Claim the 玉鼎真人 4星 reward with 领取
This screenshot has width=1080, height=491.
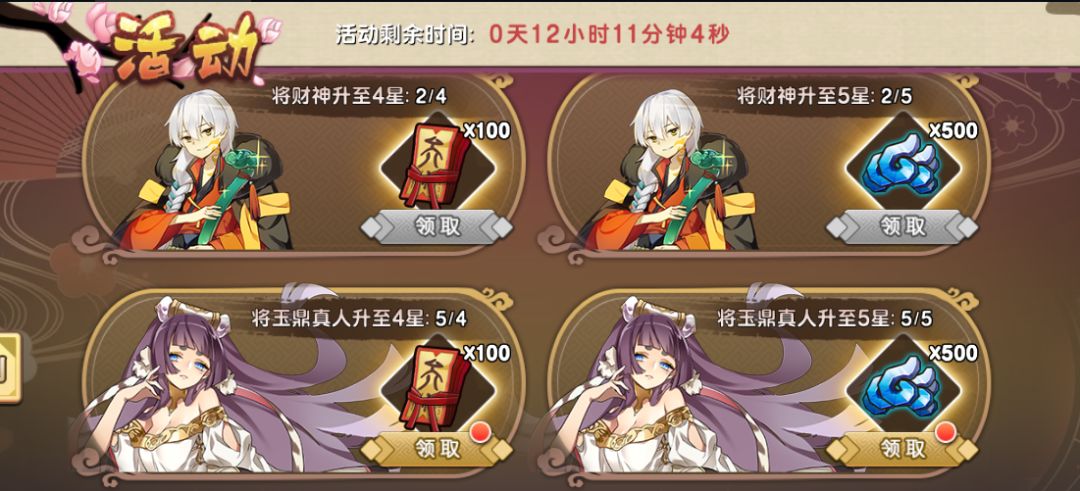pos(437,449)
